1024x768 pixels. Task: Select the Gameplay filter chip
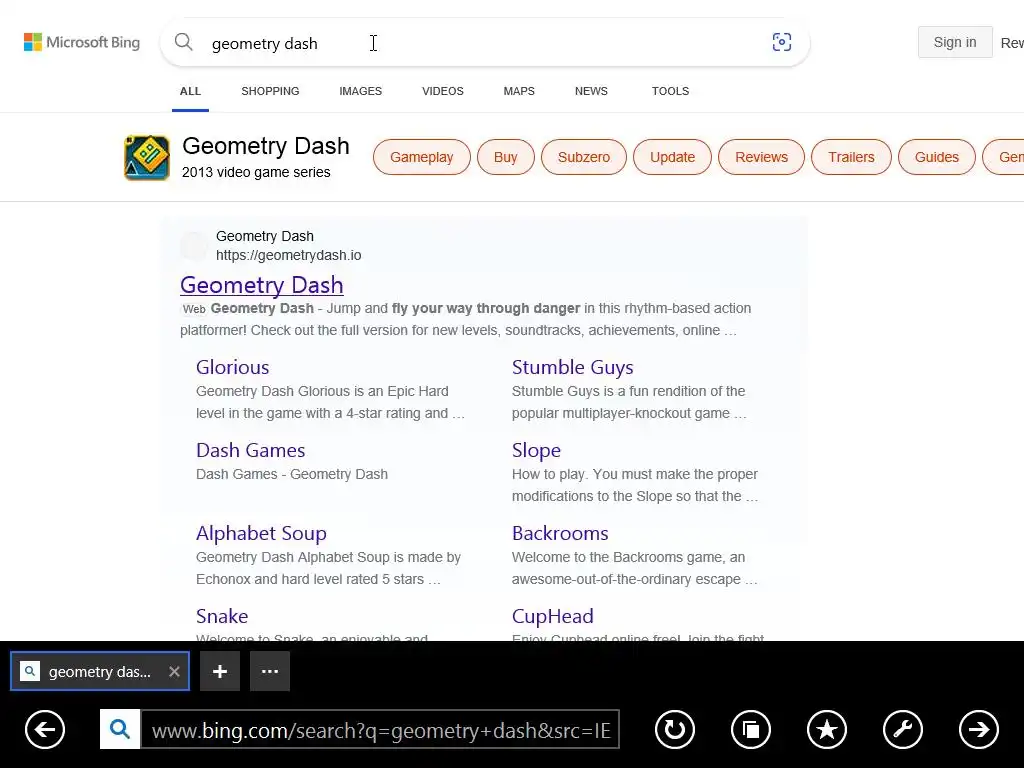click(422, 157)
